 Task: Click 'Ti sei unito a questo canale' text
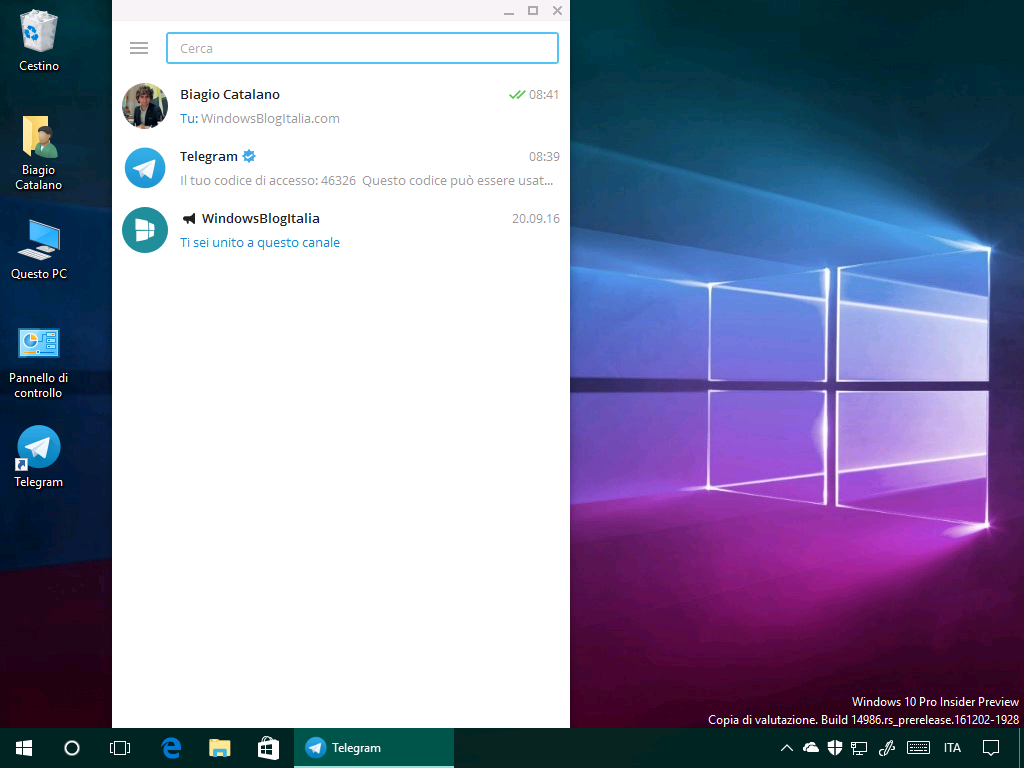(x=260, y=243)
